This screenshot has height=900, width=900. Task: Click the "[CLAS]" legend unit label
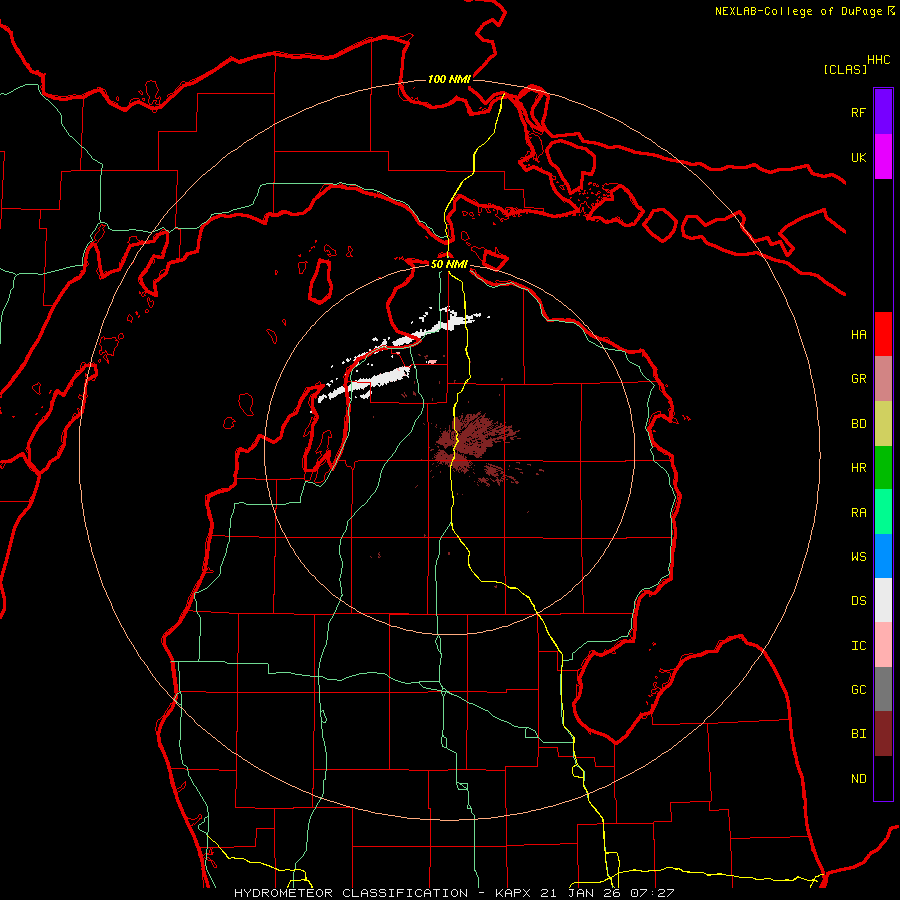click(845, 69)
